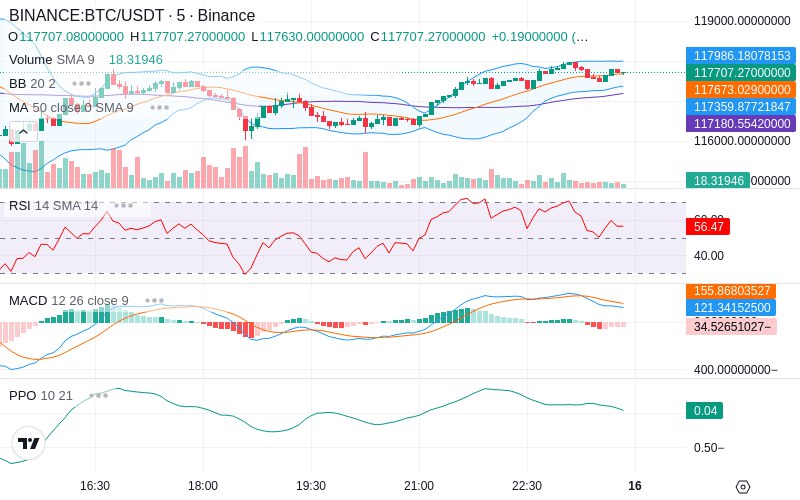This screenshot has width=800, height=500.
Task: Click the 400.00000000 MACD scale label
Action: click(735, 370)
